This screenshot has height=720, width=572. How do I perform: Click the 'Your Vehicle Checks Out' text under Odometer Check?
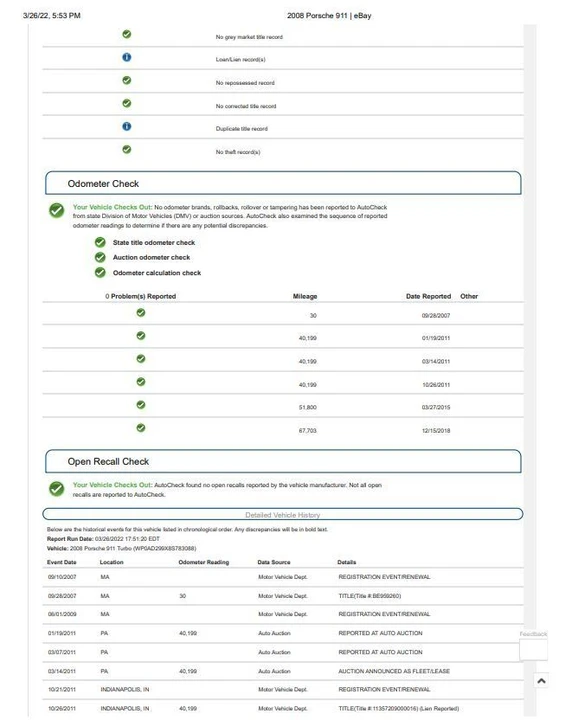[112, 207]
